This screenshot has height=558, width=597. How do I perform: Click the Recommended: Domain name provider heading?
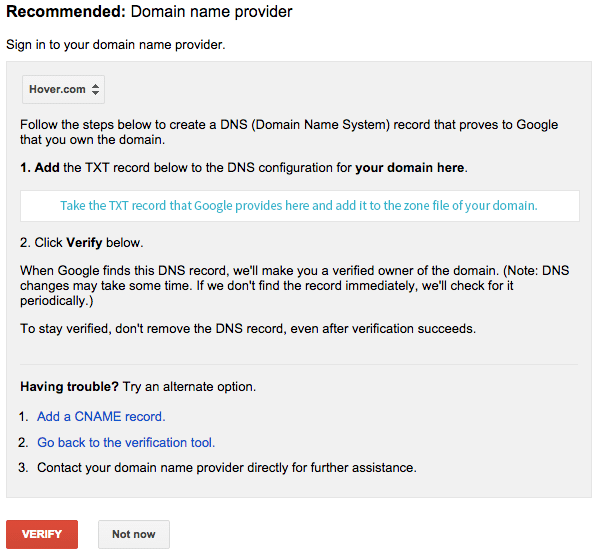149,12
